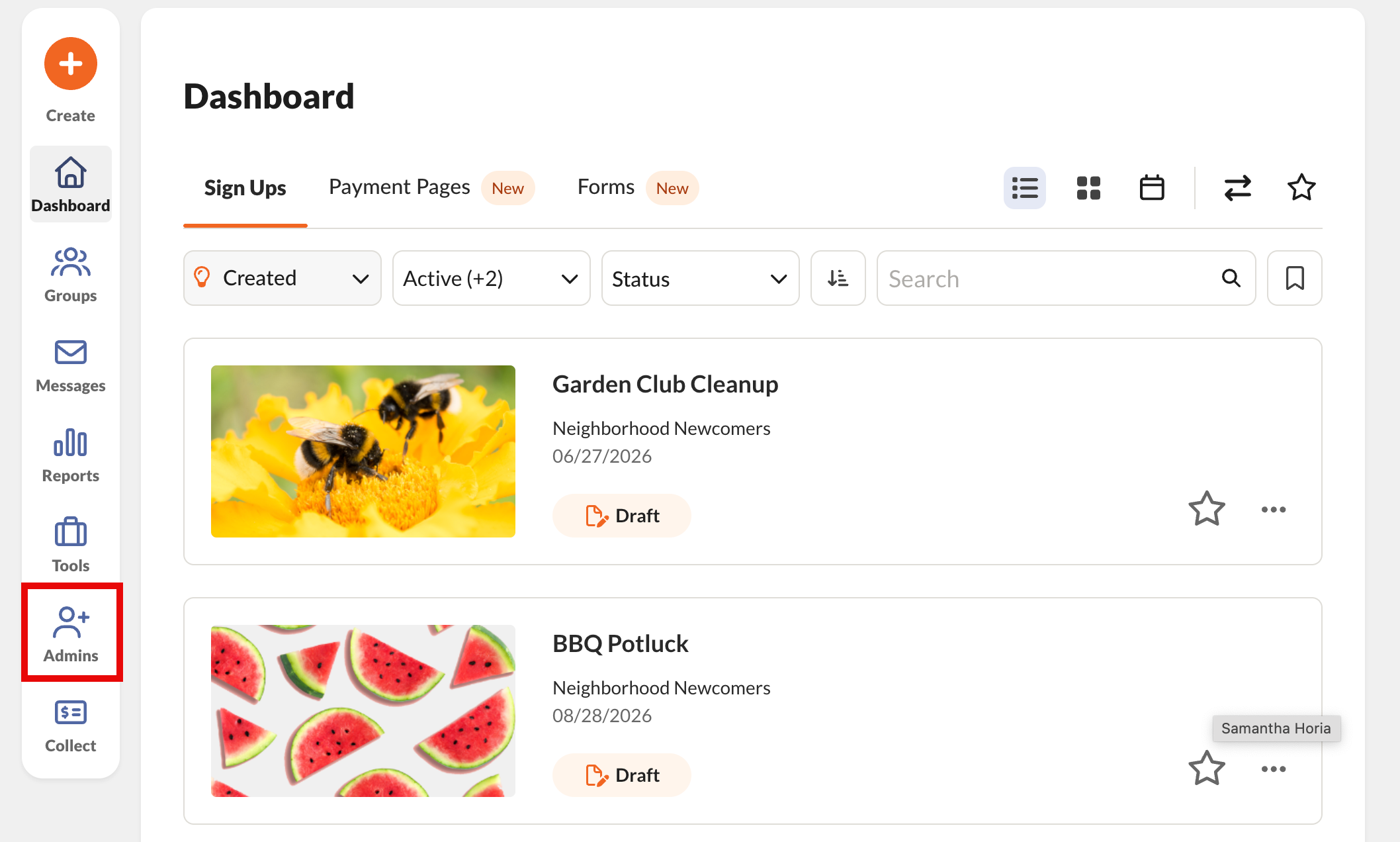Go to Reports in the sidebar

(x=71, y=455)
